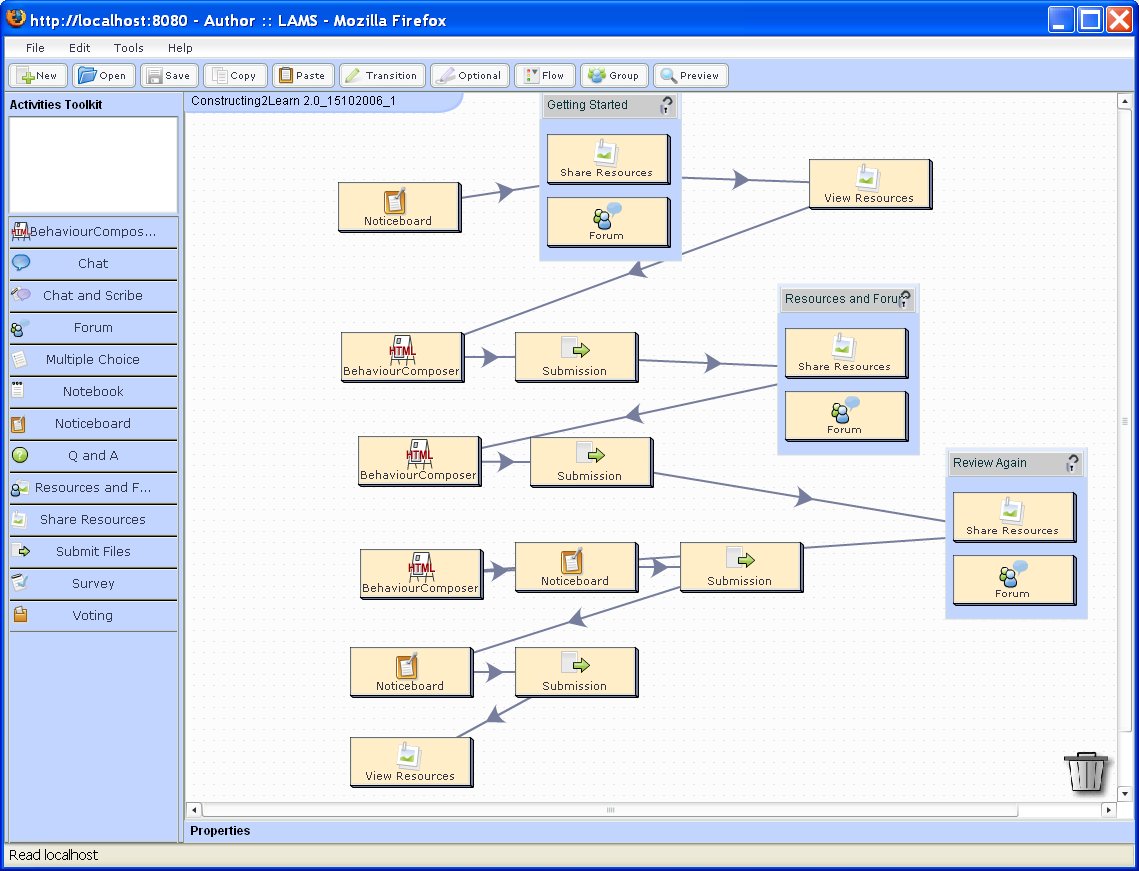The width and height of the screenshot is (1139, 871).
Task: Pick the Voting activity from toolkit
Action: [92, 616]
